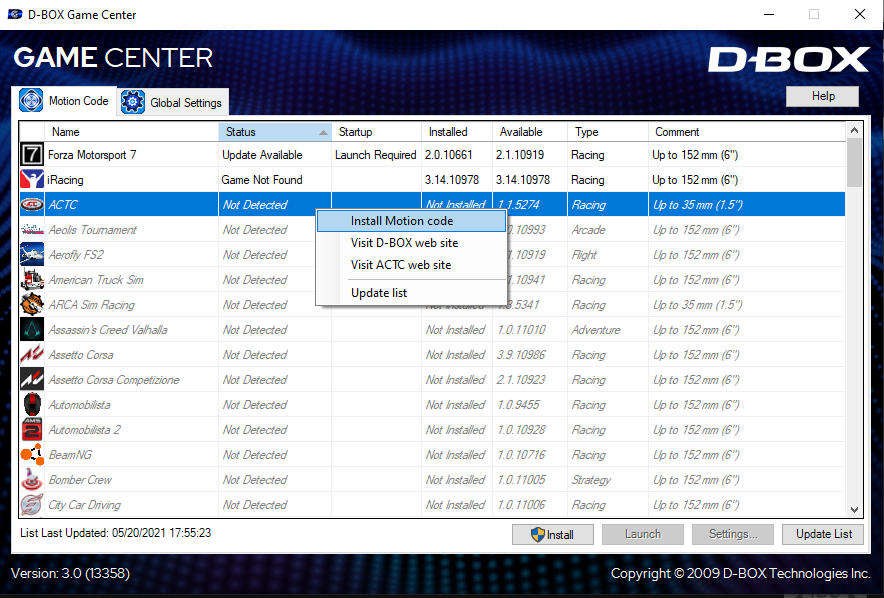Click the Aerofly FS2 plane icon
The width and height of the screenshot is (884, 598).
pyautogui.click(x=32, y=254)
